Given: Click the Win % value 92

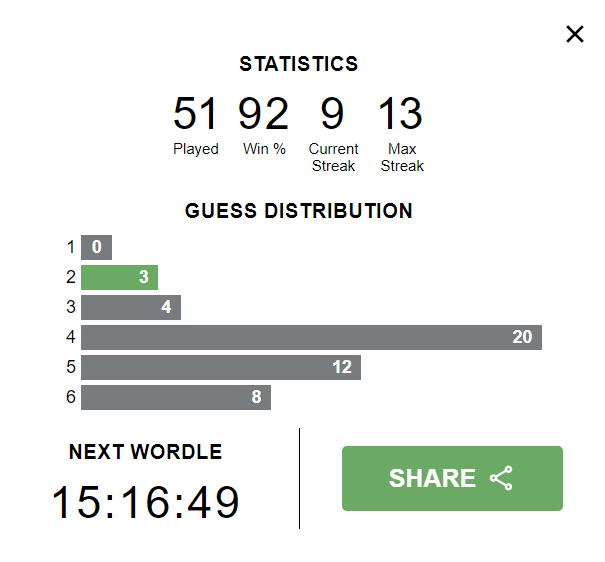Looking at the screenshot, I should [x=264, y=114].
